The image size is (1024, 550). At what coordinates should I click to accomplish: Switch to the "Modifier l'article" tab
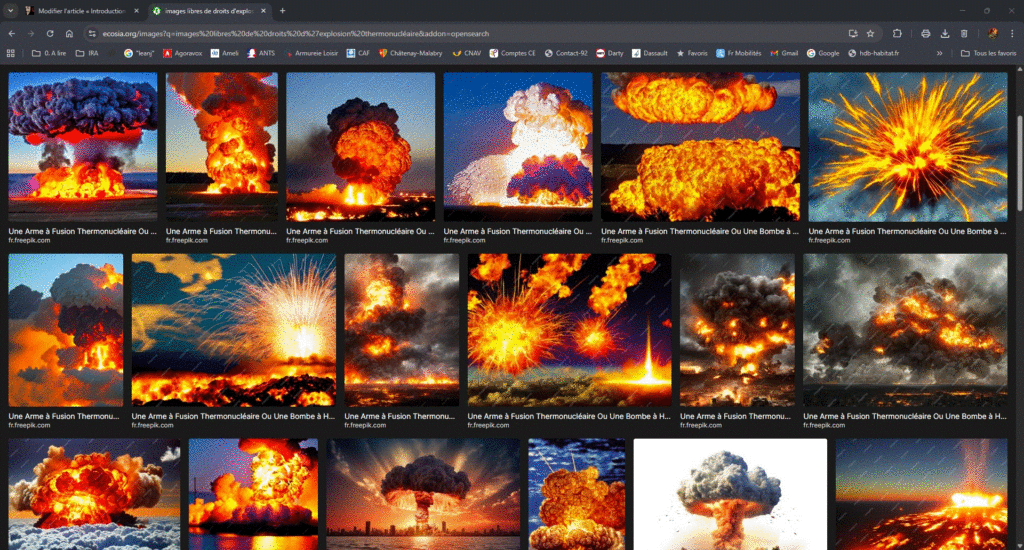pyautogui.click(x=80, y=10)
